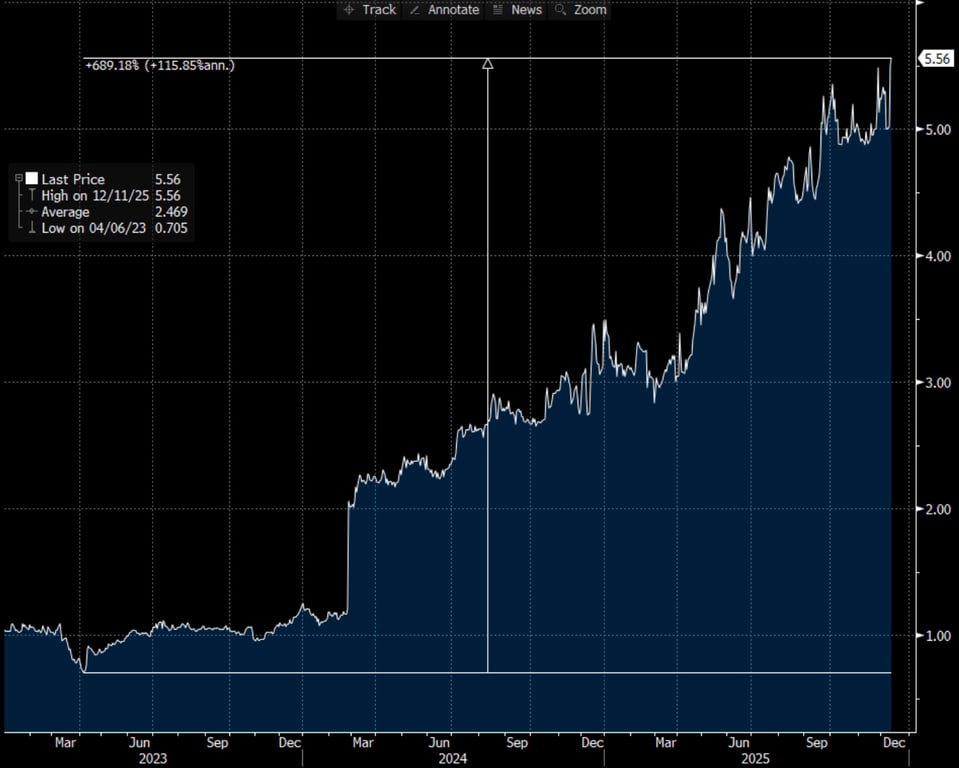This screenshot has width=959, height=768.
Task: Click the Average marker icon in legend
Action: click(32, 212)
